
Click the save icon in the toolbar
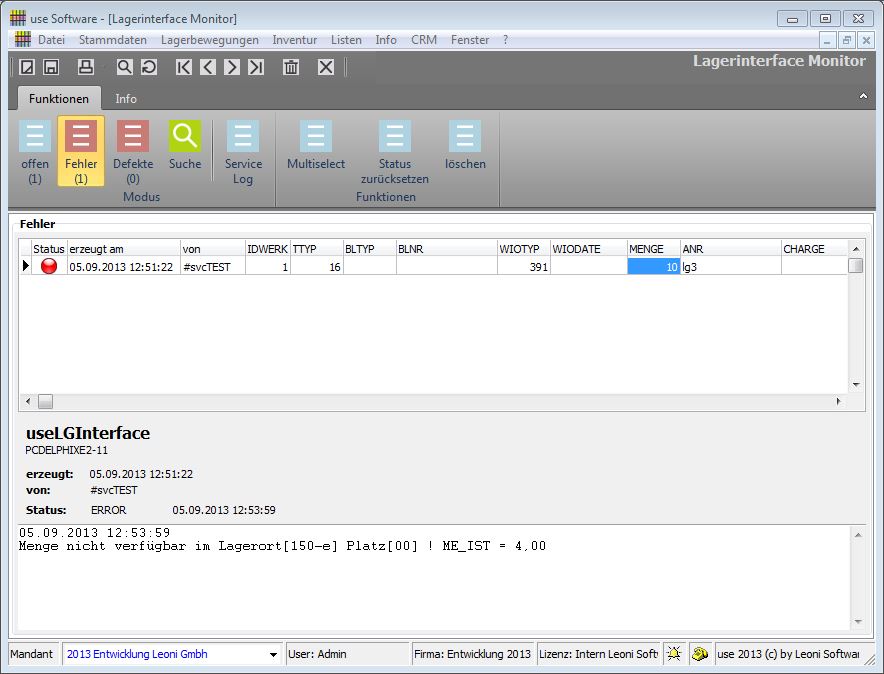pyautogui.click(x=51, y=67)
